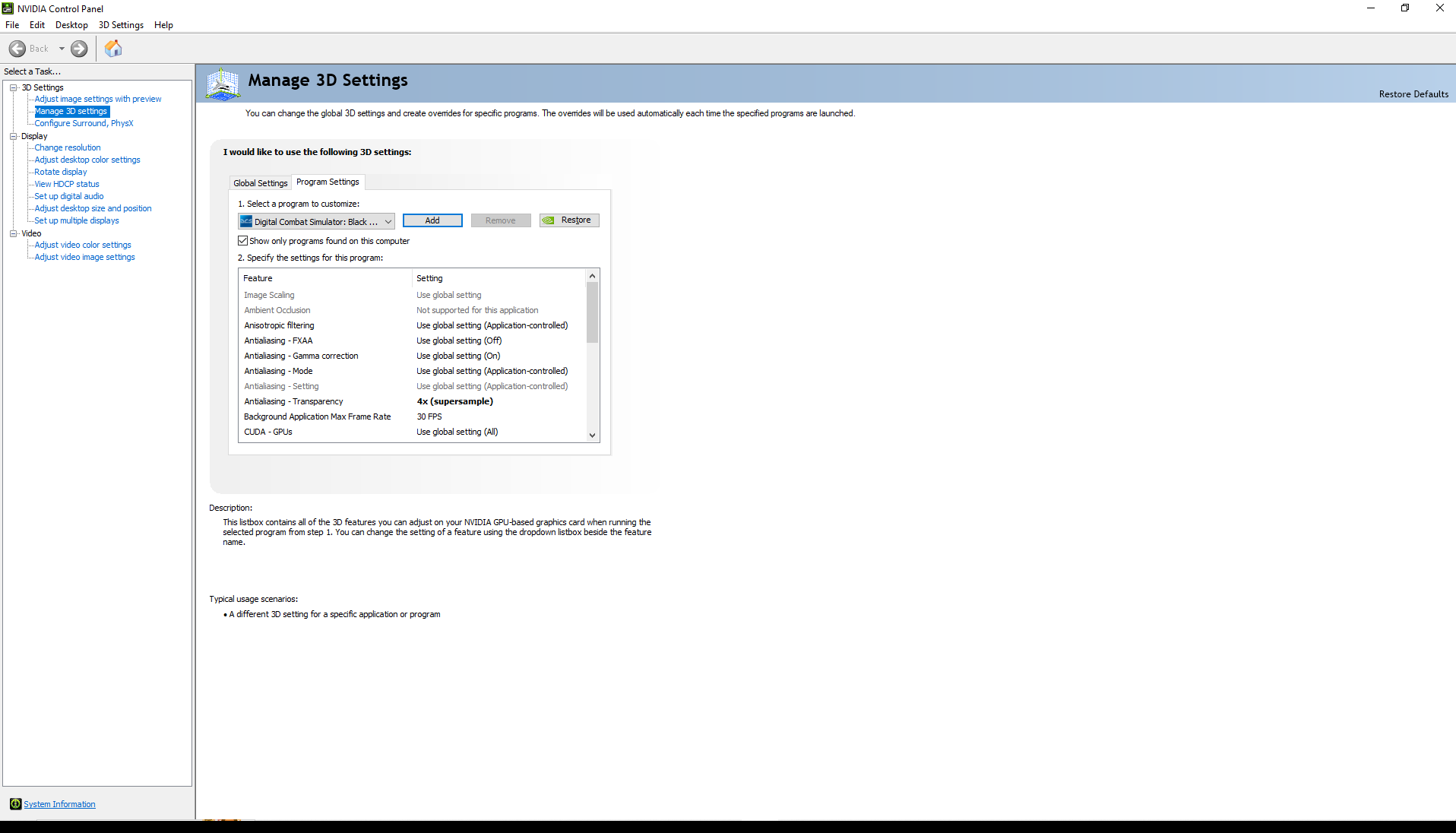Click the System Information icon
This screenshot has height=833, width=1456.
pyautogui.click(x=15, y=804)
